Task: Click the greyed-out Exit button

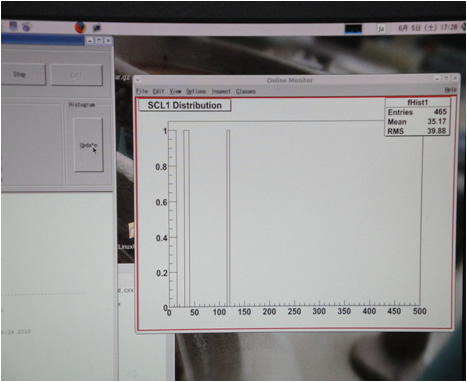Action: [76, 75]
